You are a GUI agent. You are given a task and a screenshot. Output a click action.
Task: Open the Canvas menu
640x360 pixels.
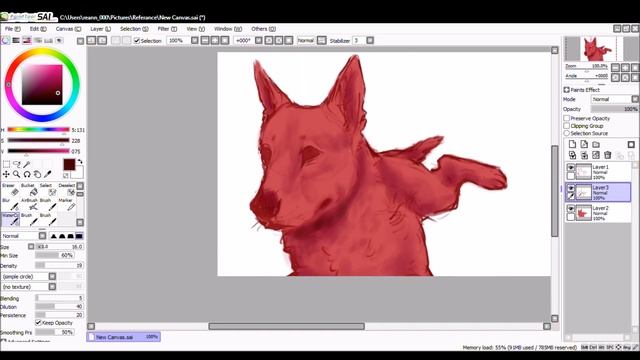pyautogui.click(x=68, y=29)
